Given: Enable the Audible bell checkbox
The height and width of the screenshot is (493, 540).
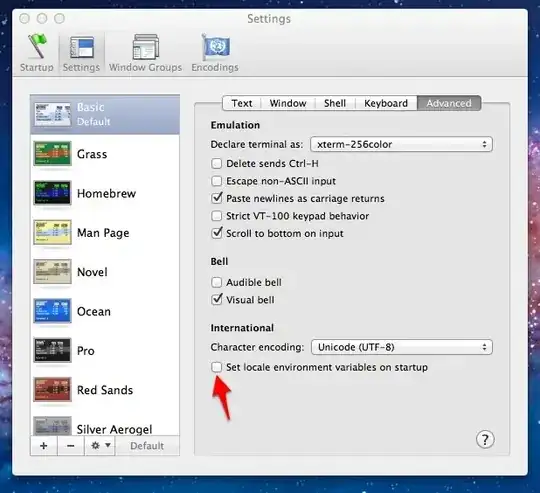Looking at the screenshot, I should click(217, 282).
